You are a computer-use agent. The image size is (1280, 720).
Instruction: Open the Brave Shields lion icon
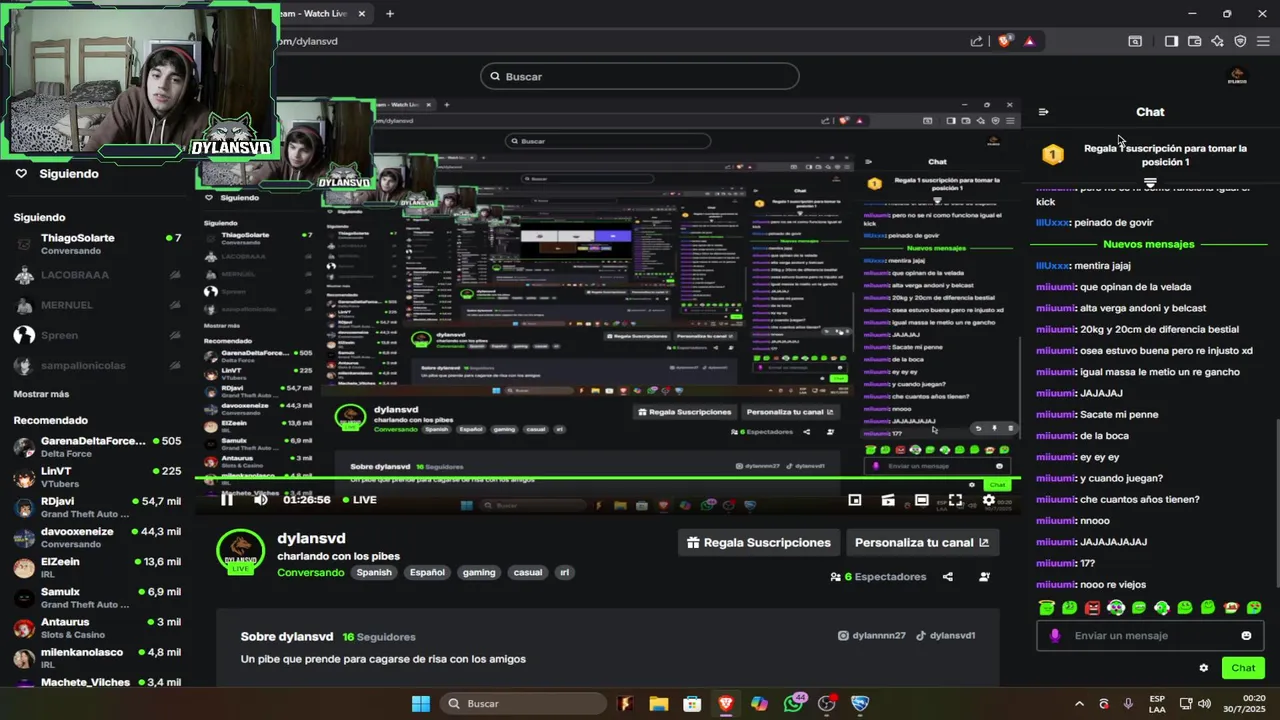coord(1005,41)
